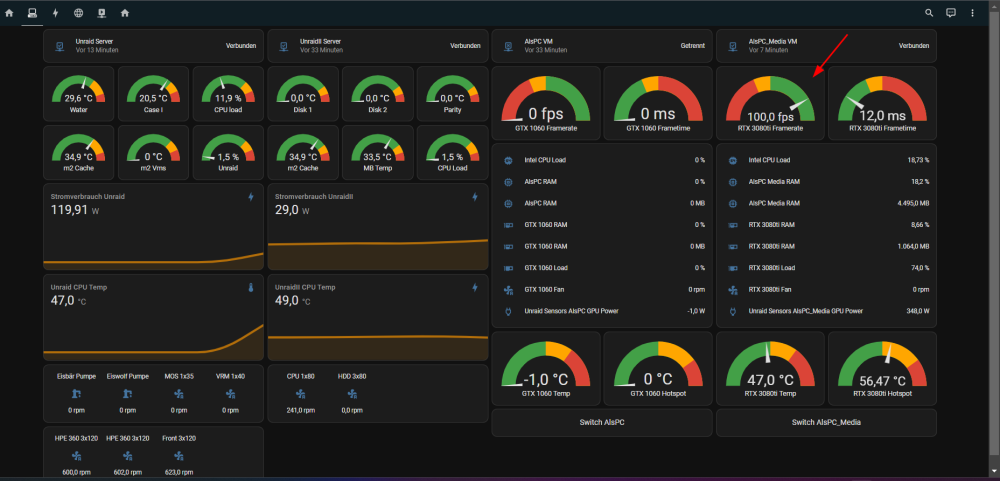This screenshot has height=481, width=1000.
Task: Open the Unraid CPU Temp thermometer icon
Action: 251,288
